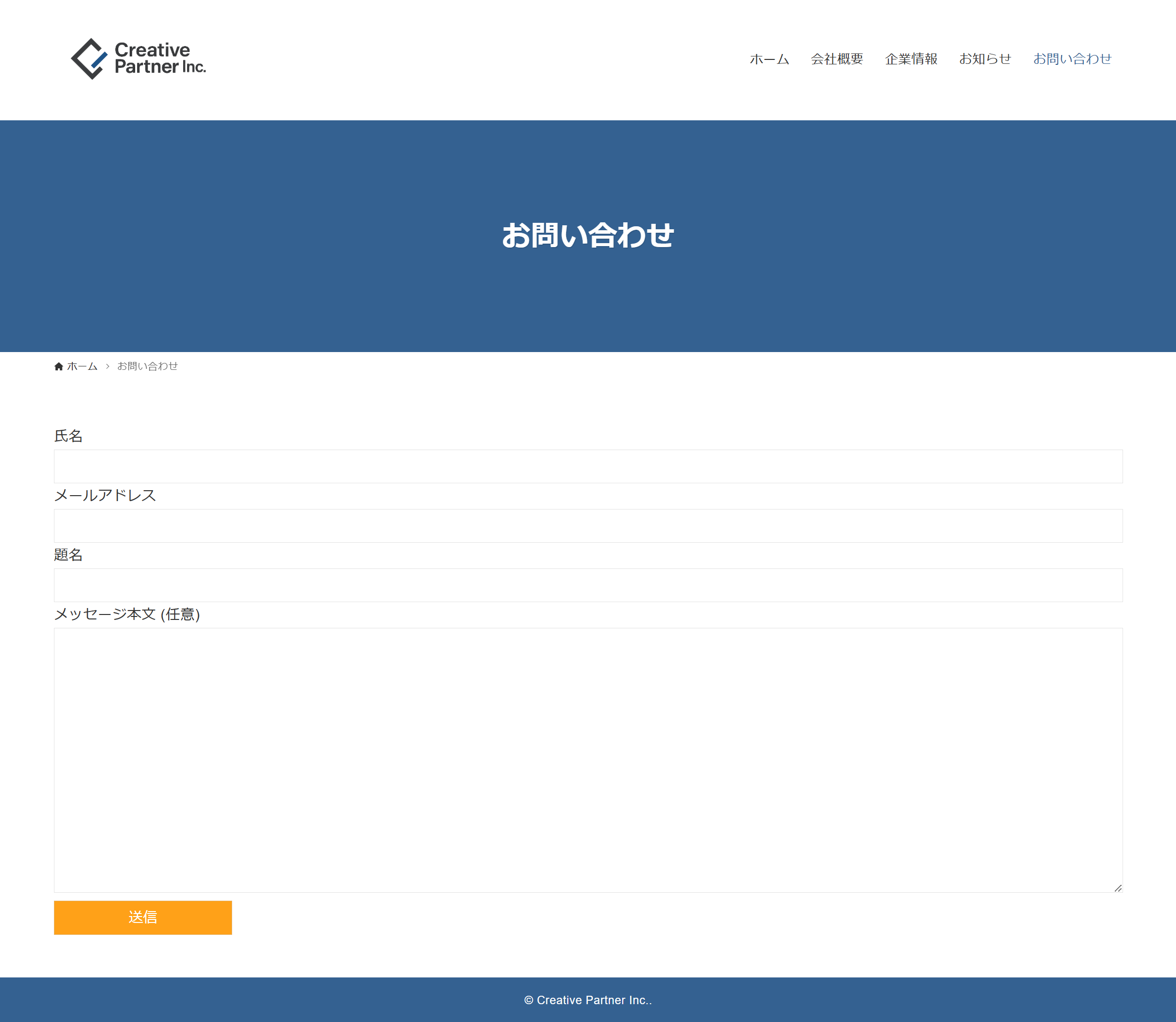Focus the 題名 input field
Viewport: 1176px width, 1022px height.
pyautogui.click(x=588, y=585)
